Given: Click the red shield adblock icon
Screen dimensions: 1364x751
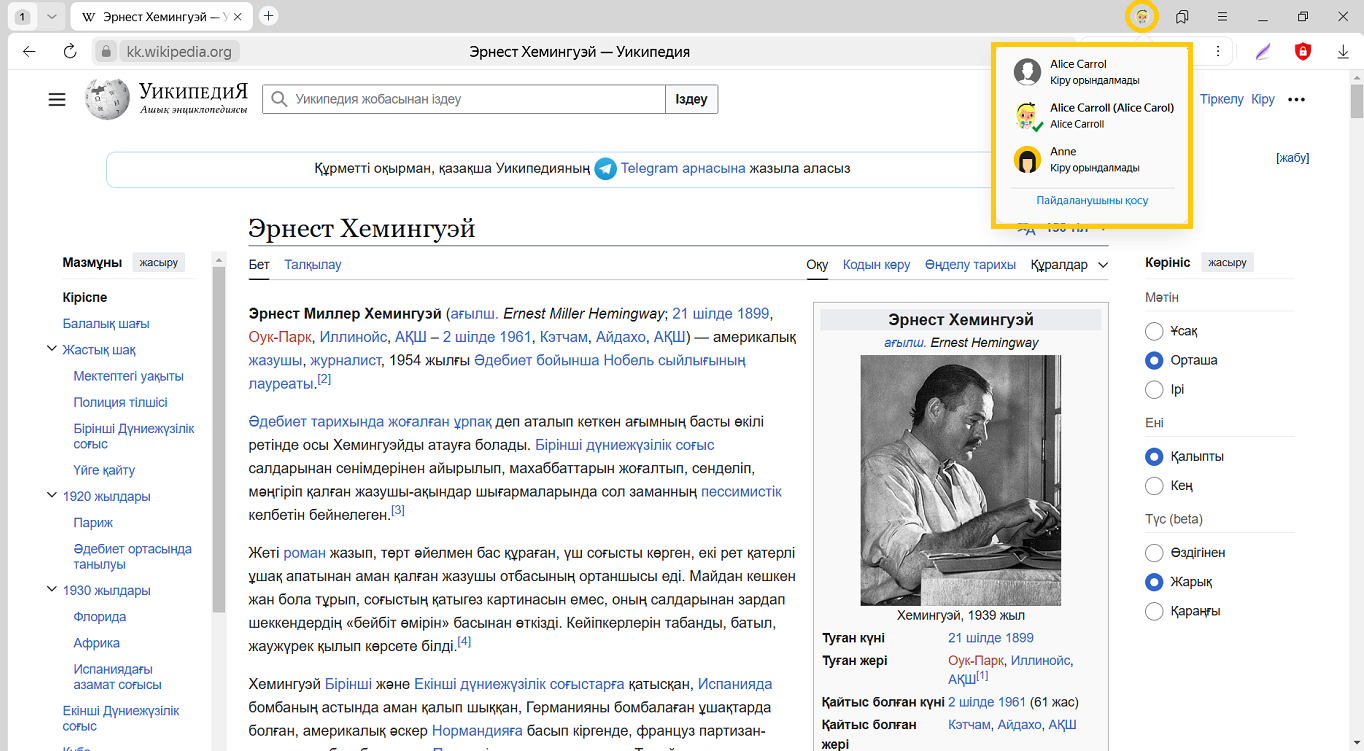Looking at the screenshot, I should point(1302,52).
